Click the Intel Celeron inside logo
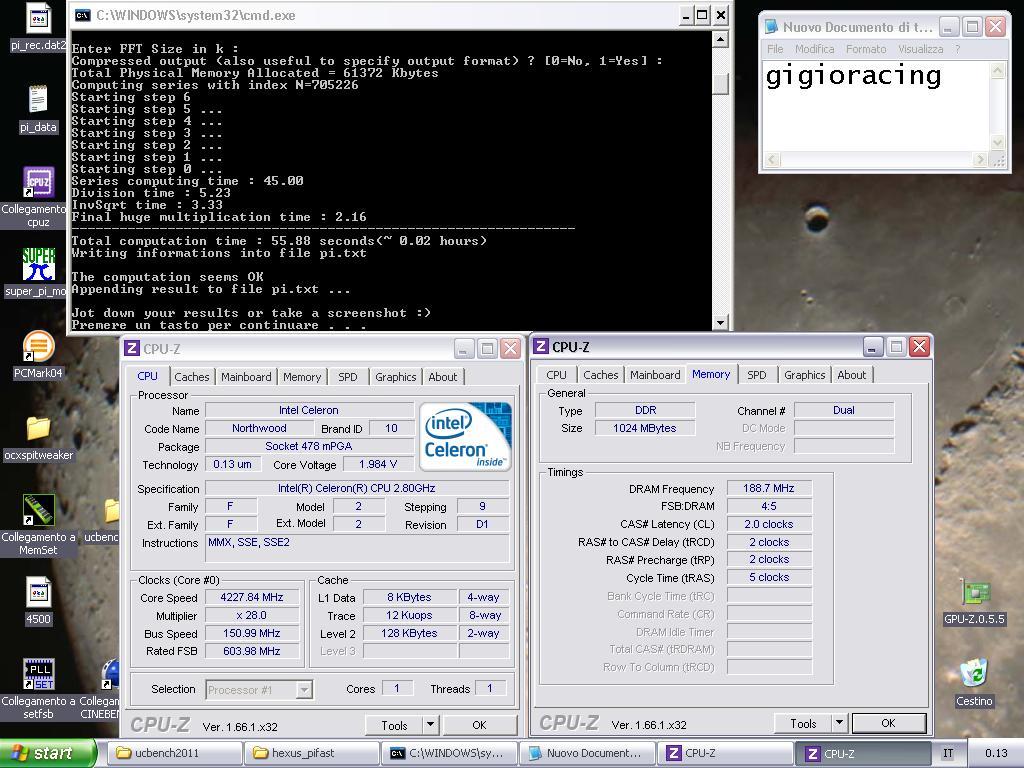This screenshot has height=768, width=1024. tap(465, 436)
